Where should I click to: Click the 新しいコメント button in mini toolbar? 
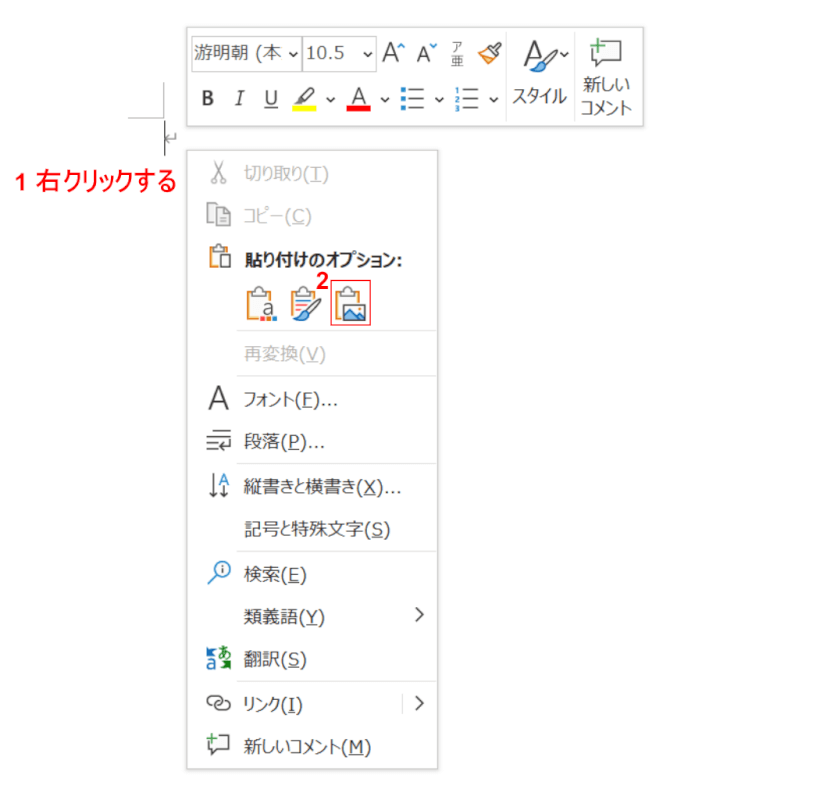[x=607, y=76]
